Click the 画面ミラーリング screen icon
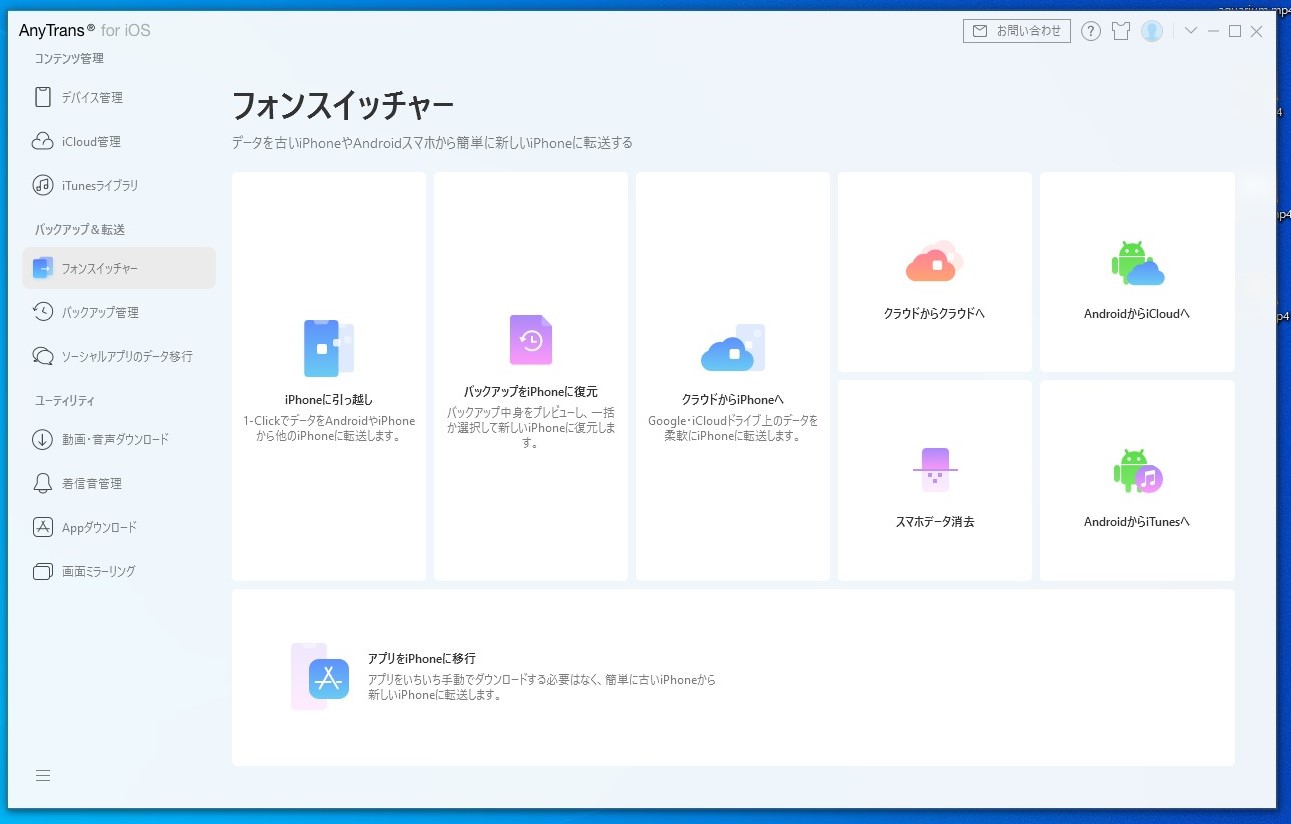 point(42,571)
